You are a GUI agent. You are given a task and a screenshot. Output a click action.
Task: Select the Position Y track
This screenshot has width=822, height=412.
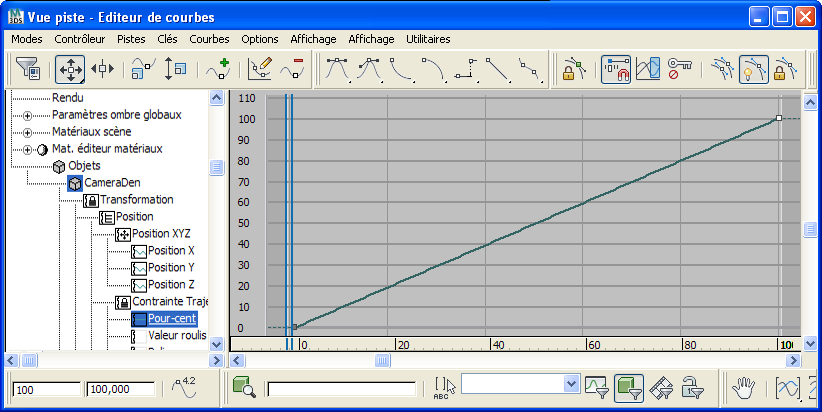click(171, 267)
